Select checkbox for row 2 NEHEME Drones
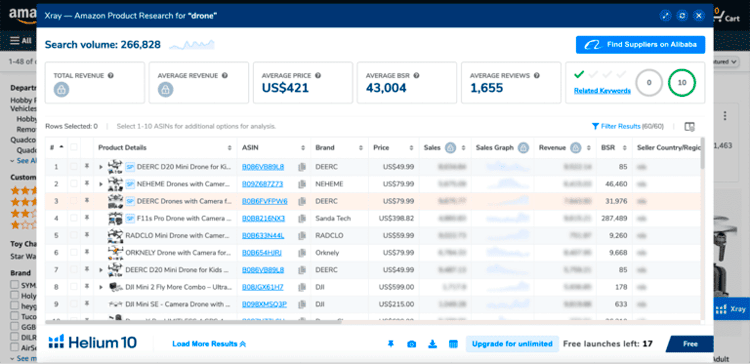 click(x=74, y=184)
